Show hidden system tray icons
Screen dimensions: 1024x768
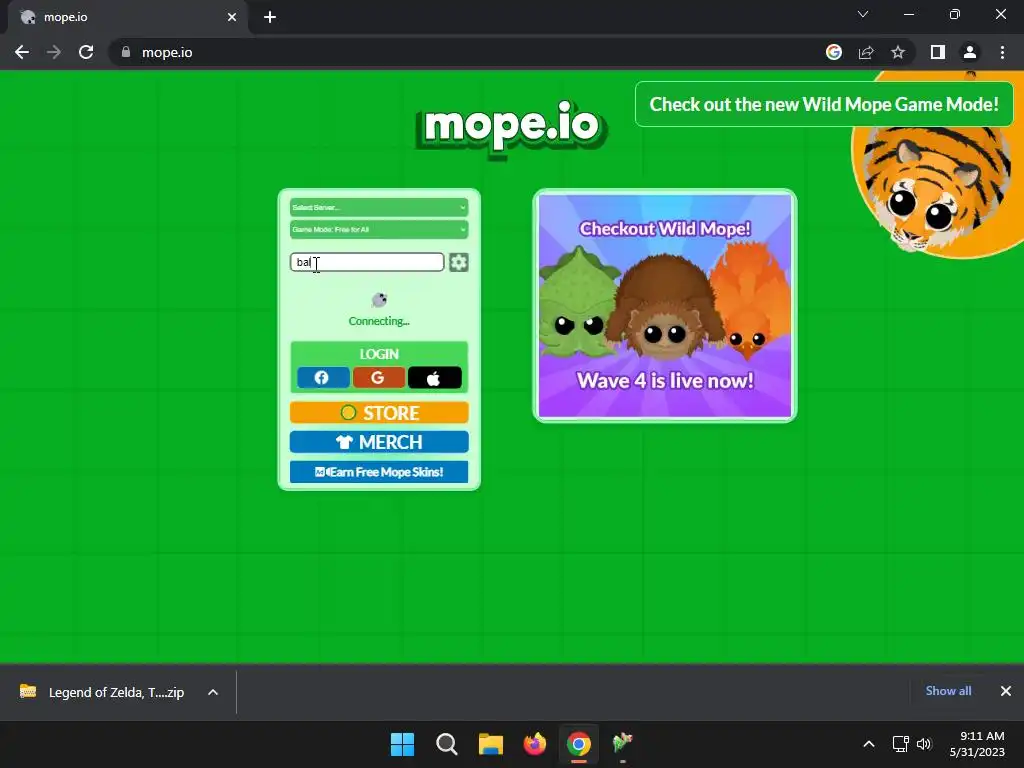coord(869,744)
